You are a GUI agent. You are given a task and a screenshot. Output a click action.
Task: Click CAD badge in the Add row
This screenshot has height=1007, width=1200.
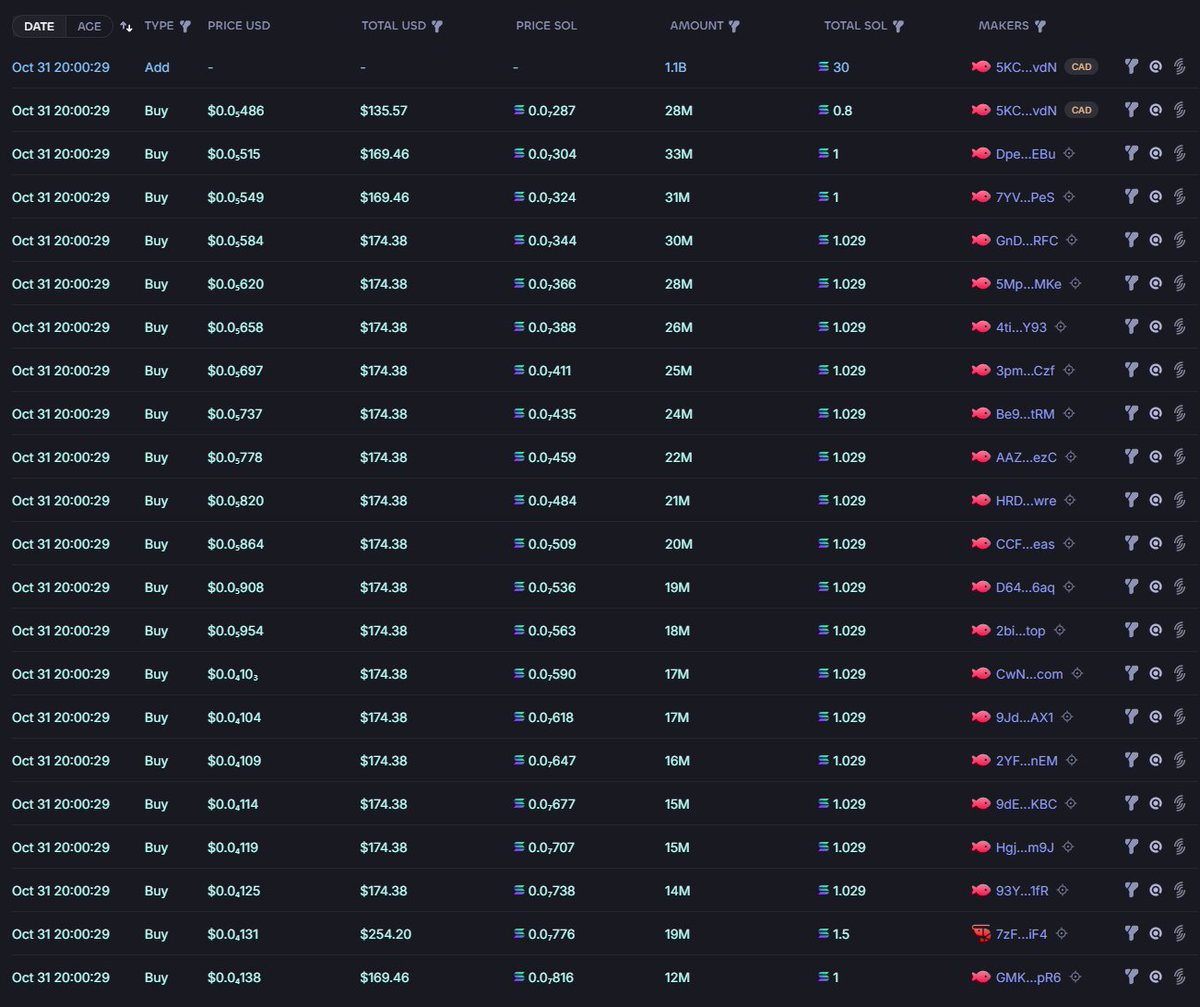click(1081, 67)
